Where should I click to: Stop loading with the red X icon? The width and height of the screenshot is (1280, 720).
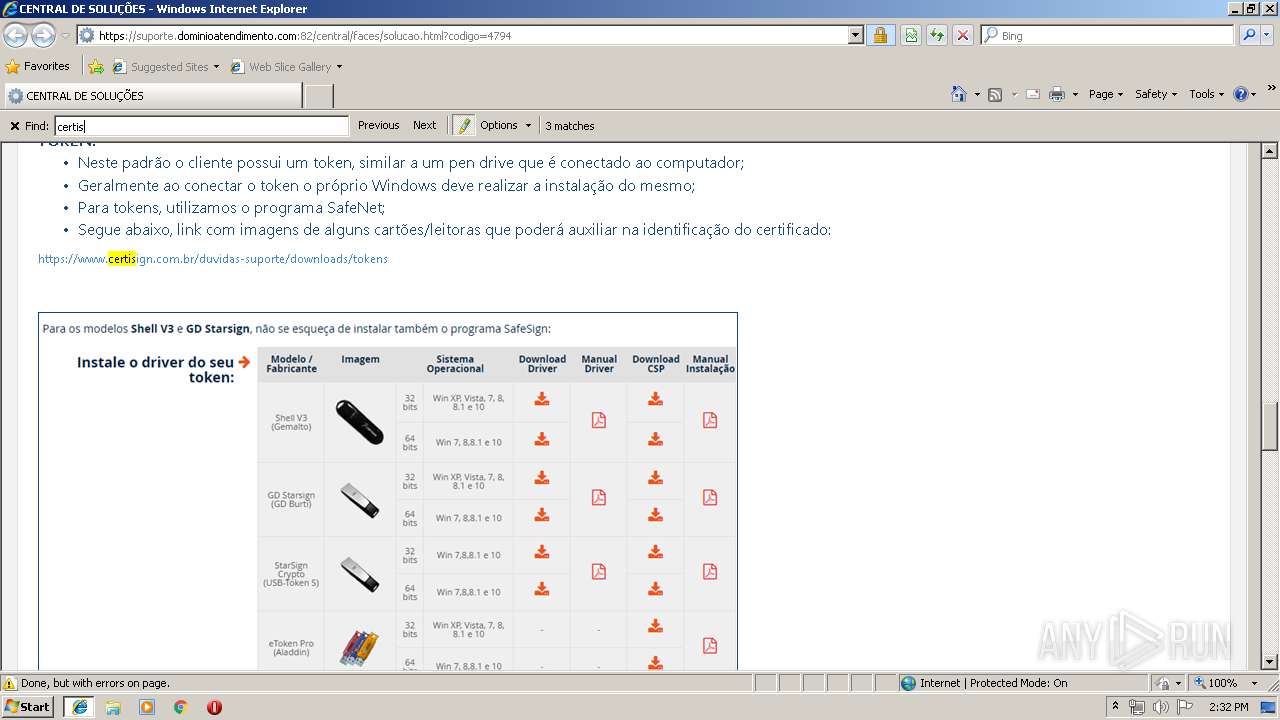963,35
